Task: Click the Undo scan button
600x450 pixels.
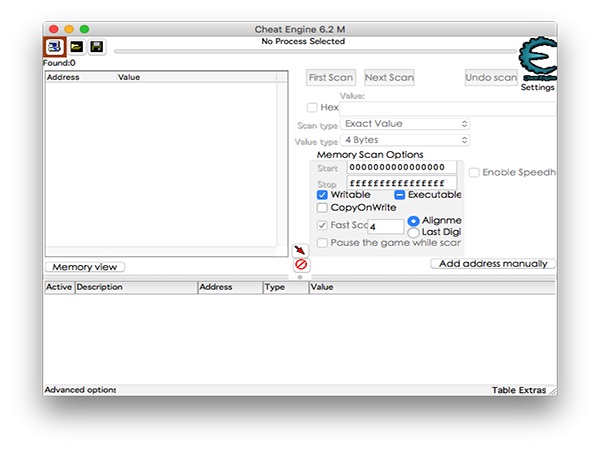Action: (x=491, y=78)
